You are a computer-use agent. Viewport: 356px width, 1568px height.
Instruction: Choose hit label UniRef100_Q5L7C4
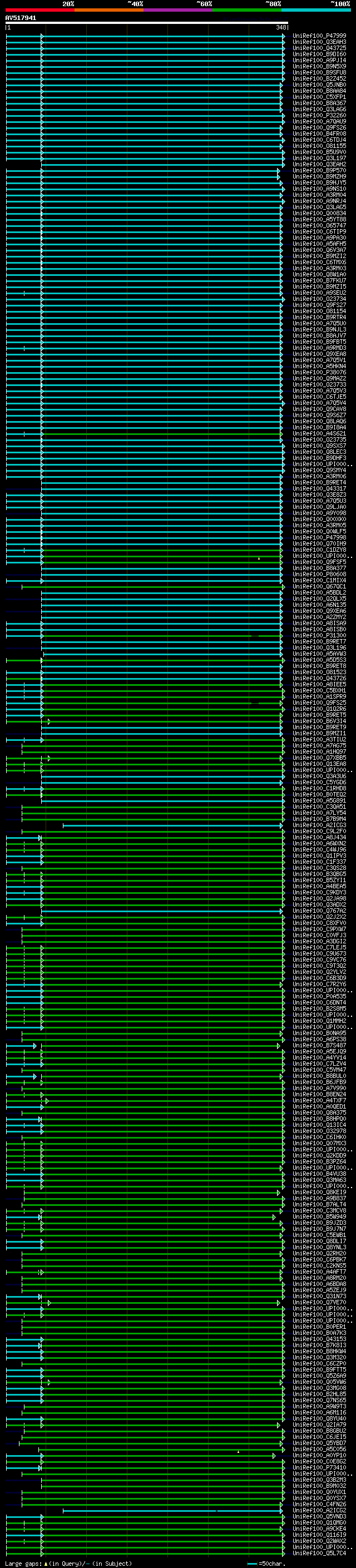tap(319, 1553)
